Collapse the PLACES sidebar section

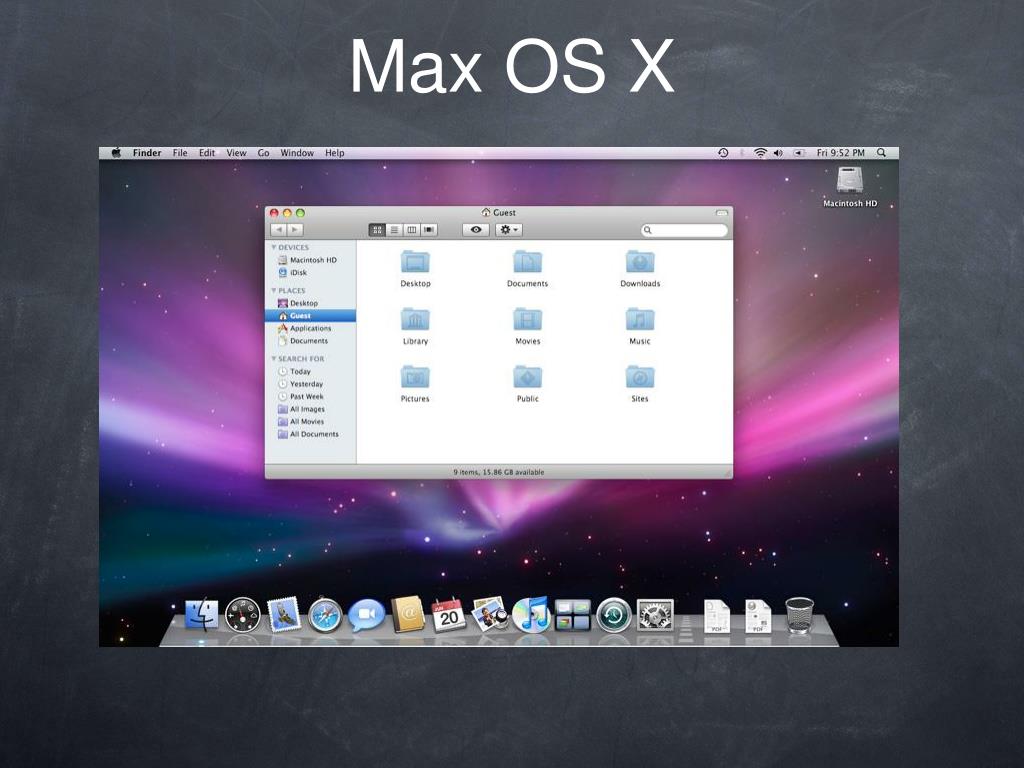click(x=274, y=291)
